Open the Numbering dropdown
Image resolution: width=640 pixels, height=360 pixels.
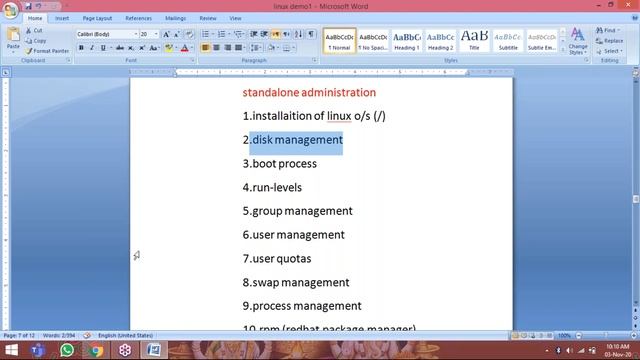click(229, 34)
